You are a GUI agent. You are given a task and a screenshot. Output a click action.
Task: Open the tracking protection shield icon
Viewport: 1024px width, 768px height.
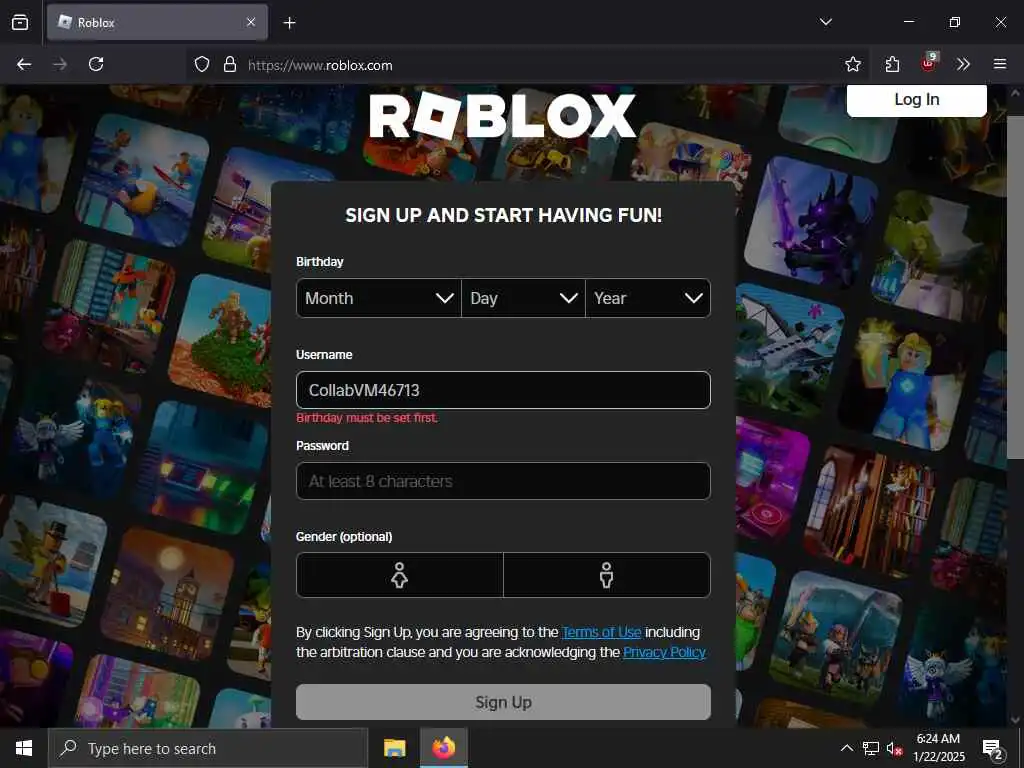pyautogui.click(x=202, y=64)
